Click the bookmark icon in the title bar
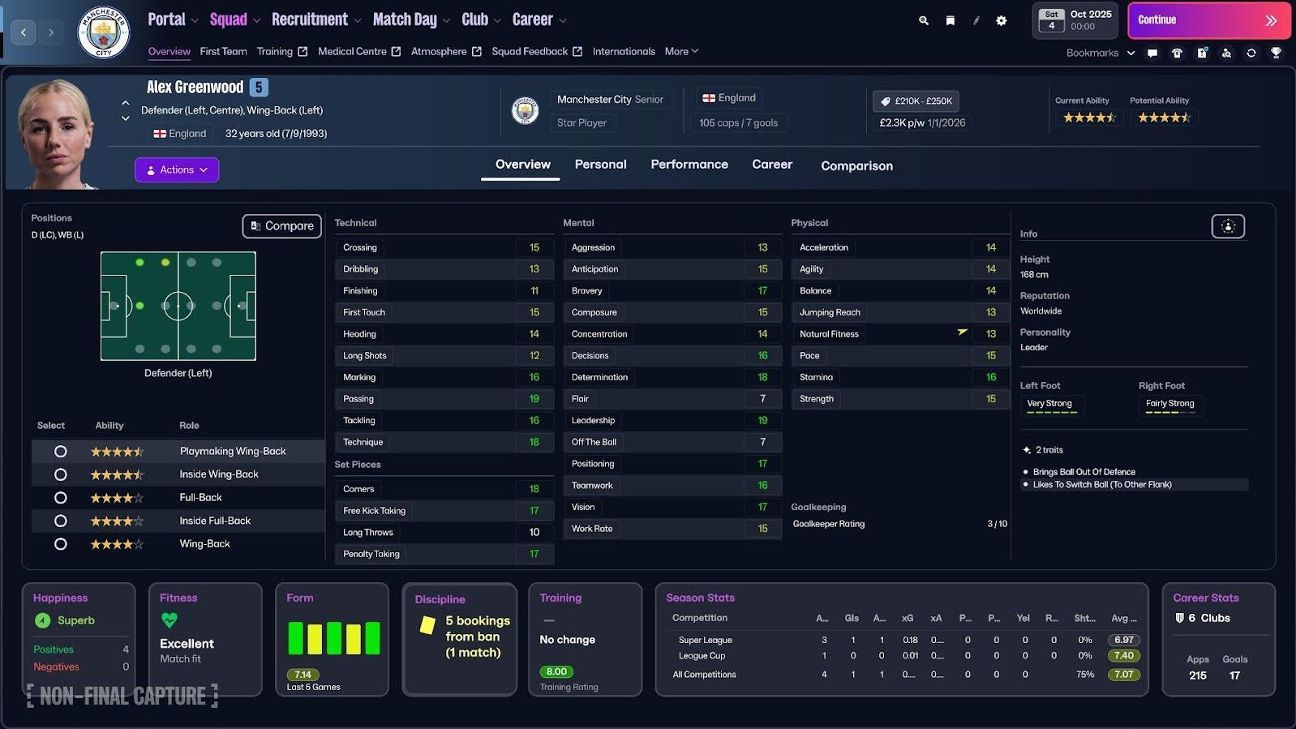 click(950, 20)
